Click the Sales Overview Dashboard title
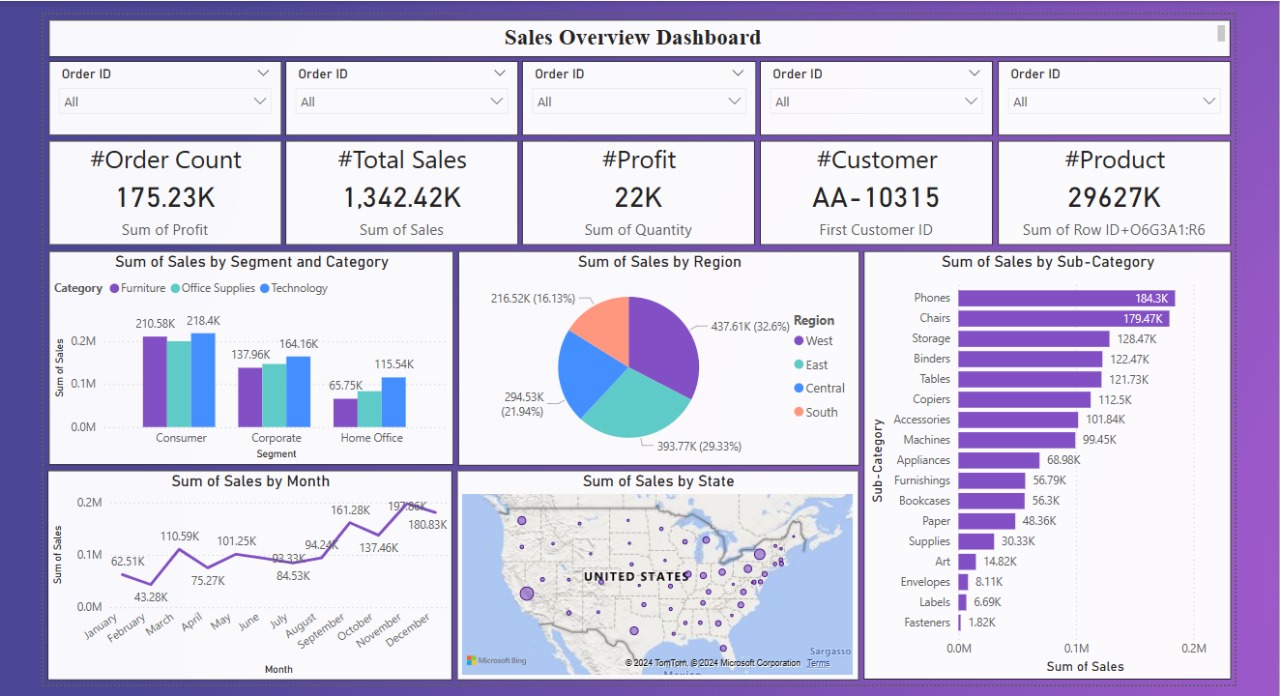Image resolution: width=1280 pixels, height=696 pixels. pyautogui.click(x=633, y=37)
